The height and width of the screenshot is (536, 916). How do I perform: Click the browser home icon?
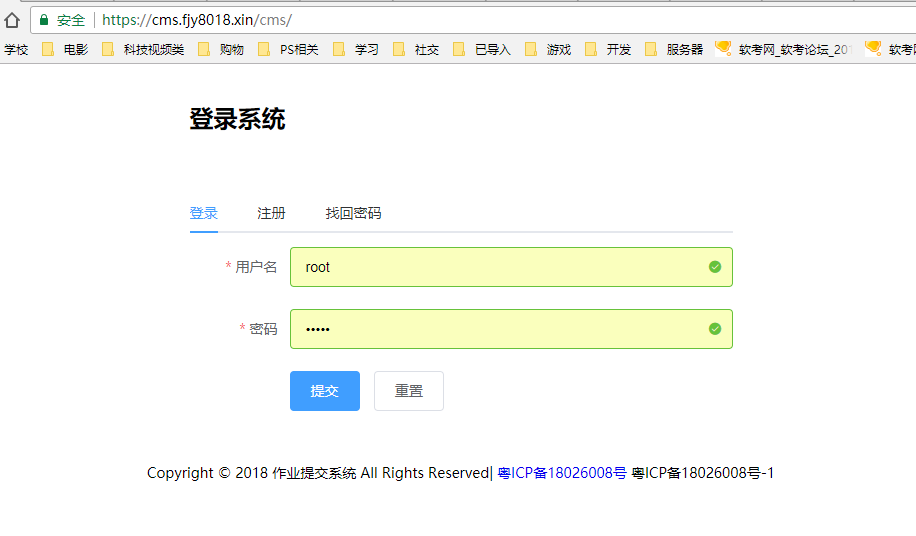coord(12,20)
